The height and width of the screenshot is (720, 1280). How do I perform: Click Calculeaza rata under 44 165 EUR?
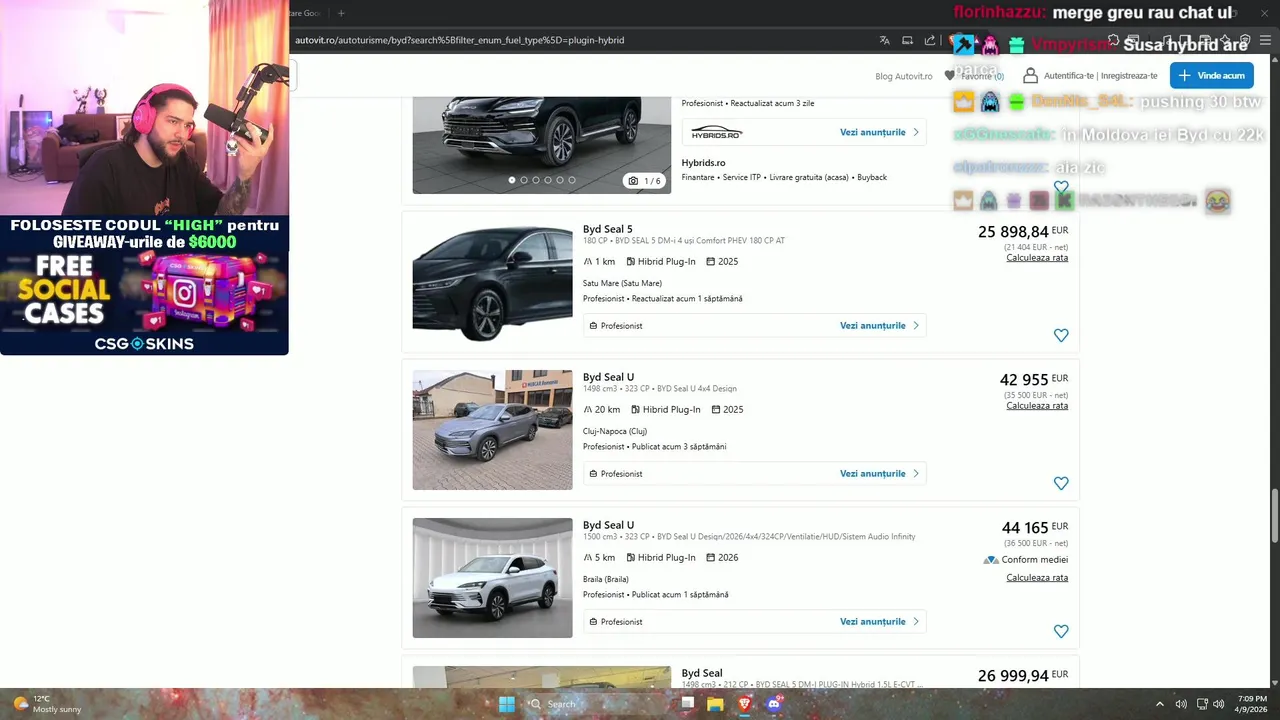[1037, 578]
